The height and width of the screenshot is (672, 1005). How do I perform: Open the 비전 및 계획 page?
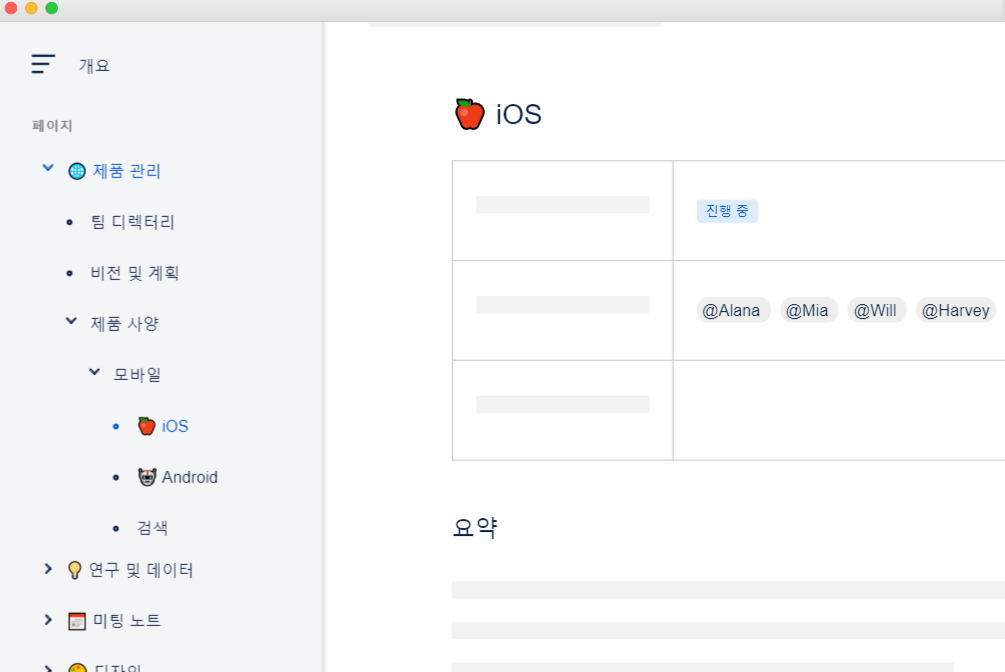[x=135, y=273]
